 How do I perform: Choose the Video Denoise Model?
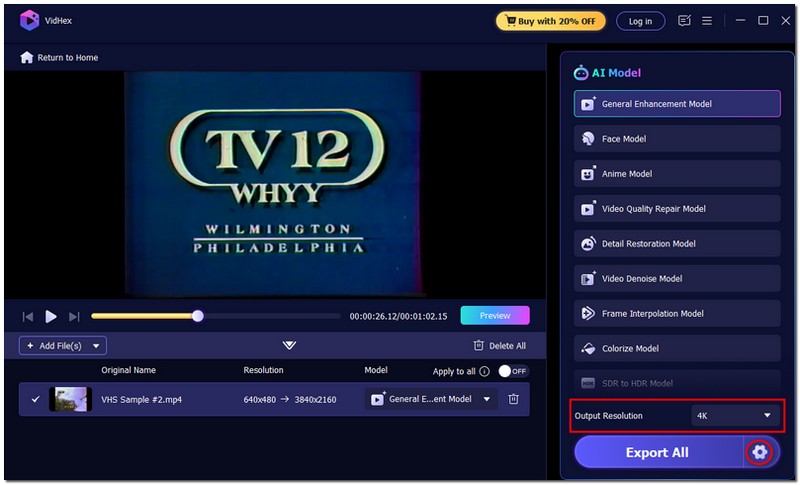[x=677, y=279]
